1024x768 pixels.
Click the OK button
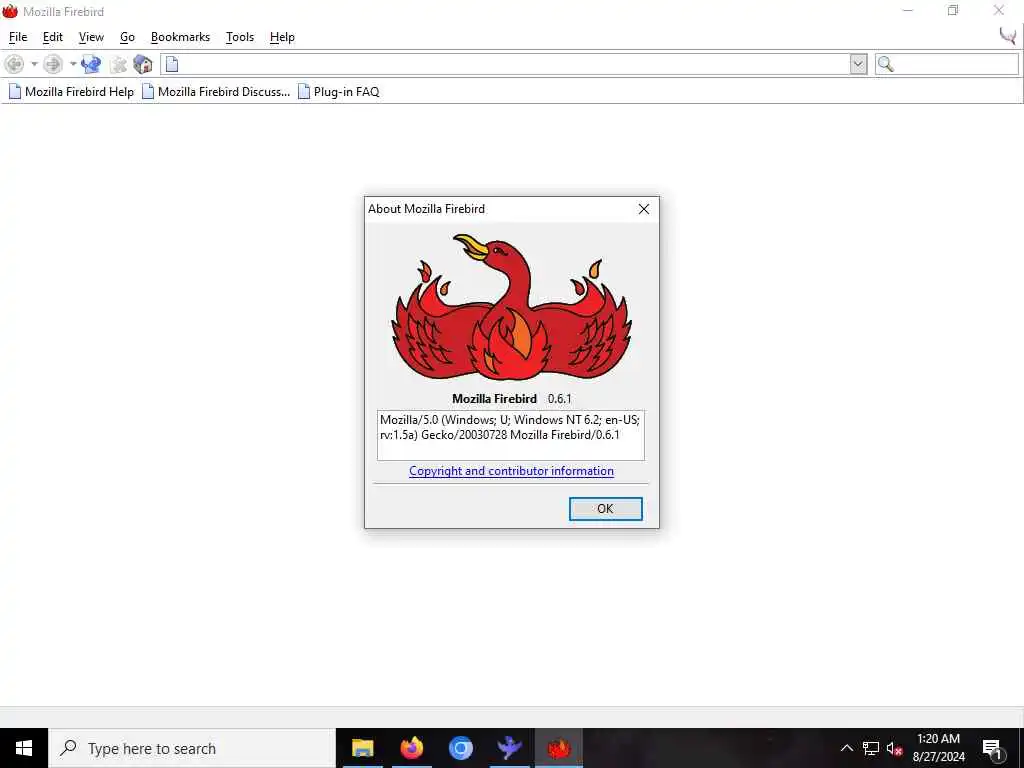tap(605, 509)
